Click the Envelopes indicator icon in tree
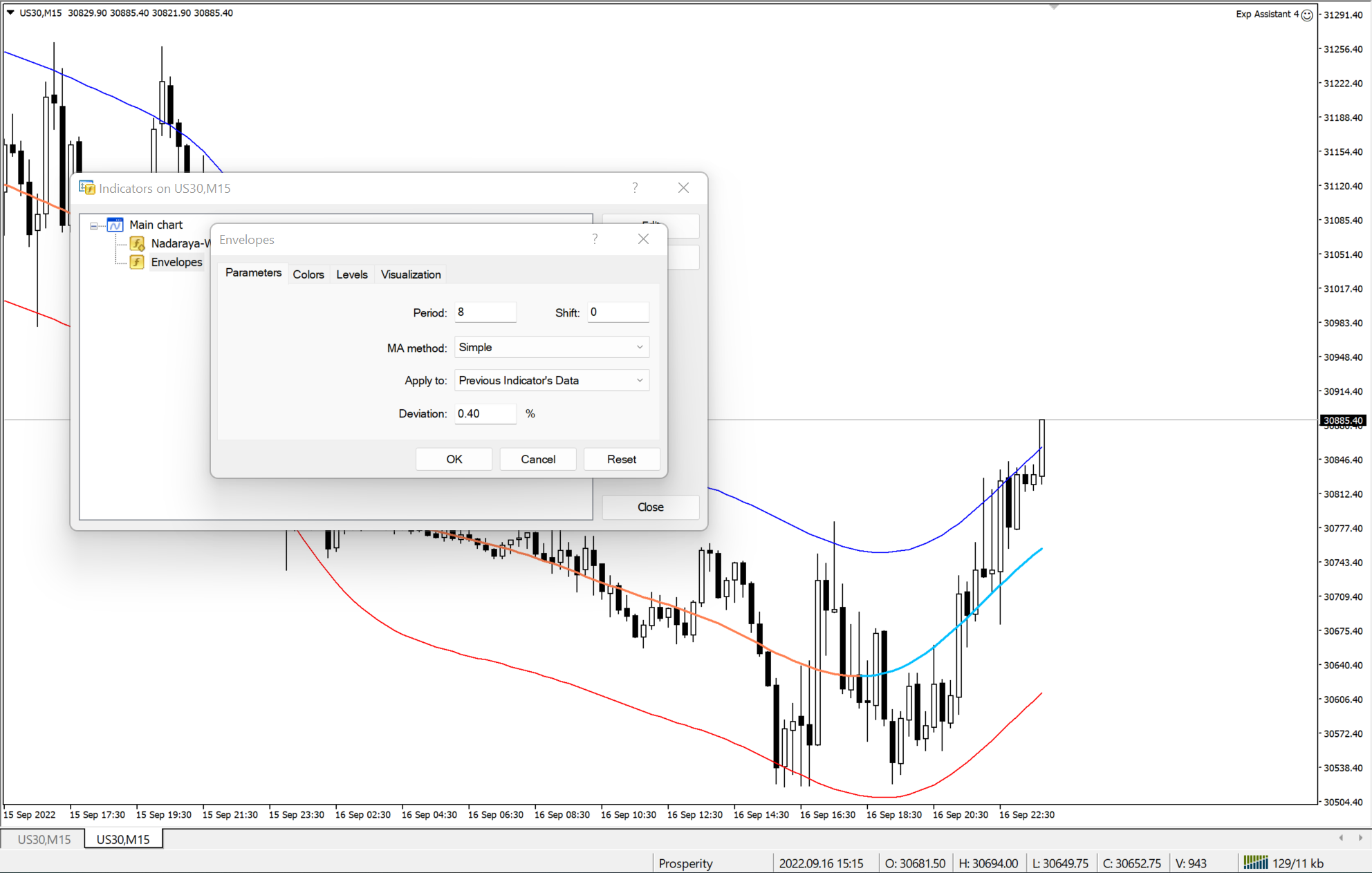 (x=138, y=262)
